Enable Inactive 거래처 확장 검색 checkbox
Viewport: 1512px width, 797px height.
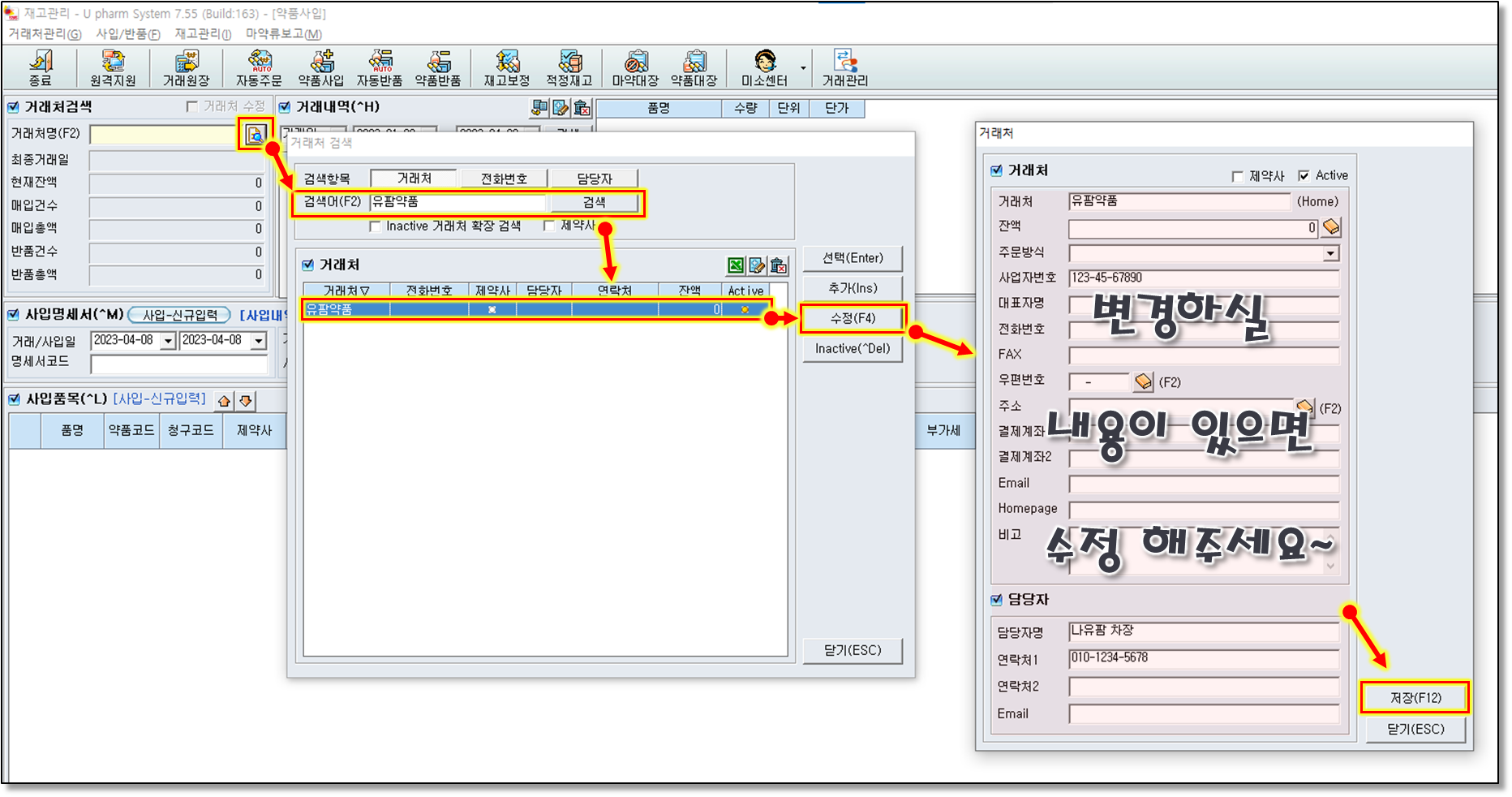375,226
